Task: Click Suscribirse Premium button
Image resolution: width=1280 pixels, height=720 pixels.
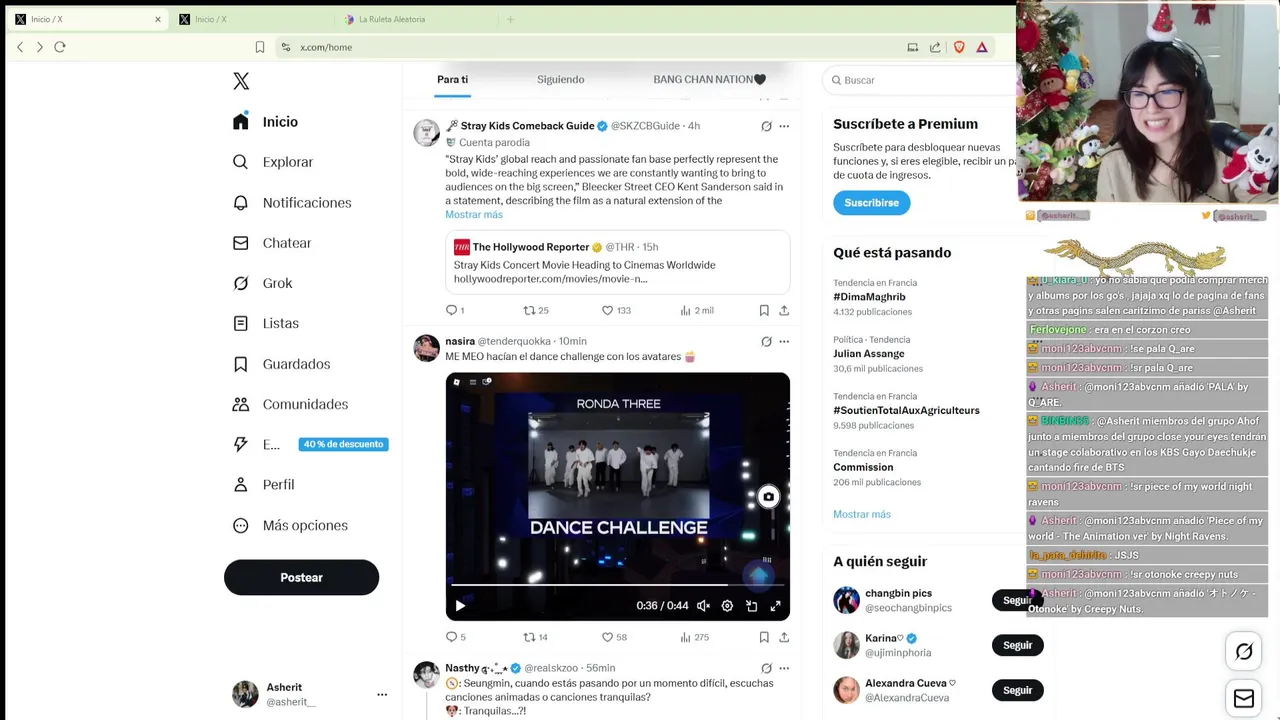Action: point(871,203)
